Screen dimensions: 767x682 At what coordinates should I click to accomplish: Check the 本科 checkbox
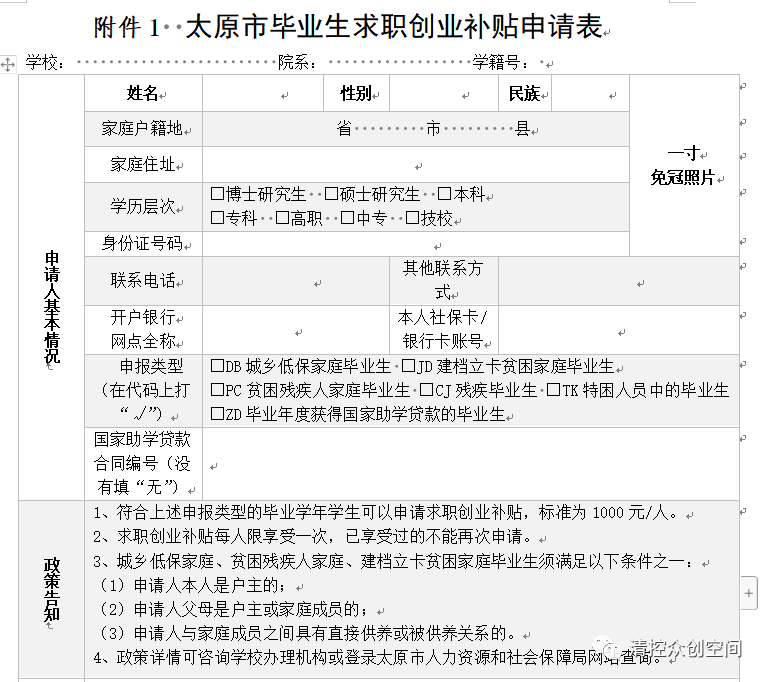click(x=444, y=194)
